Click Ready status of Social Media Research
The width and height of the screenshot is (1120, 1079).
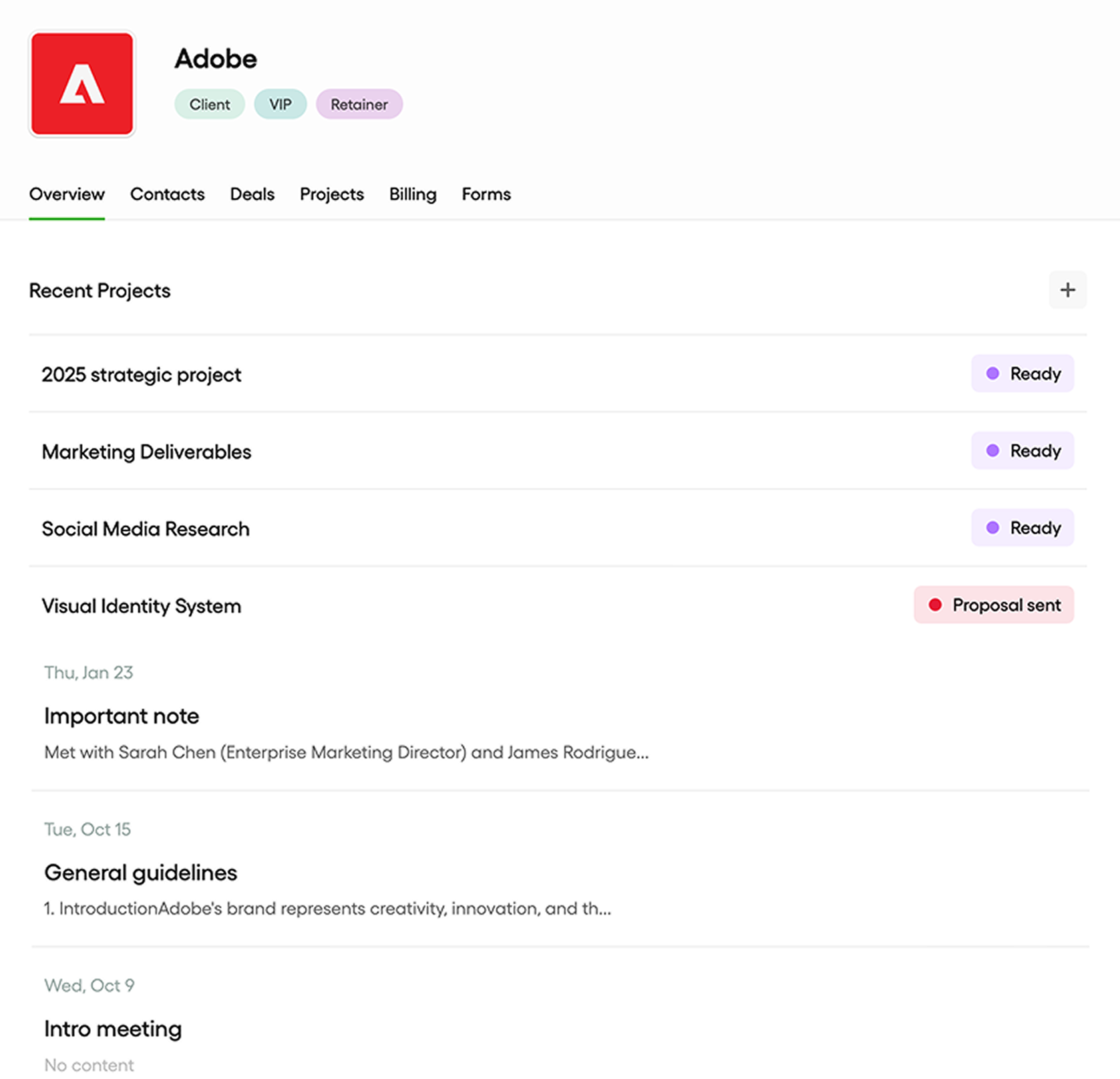tap(1022, 528)
